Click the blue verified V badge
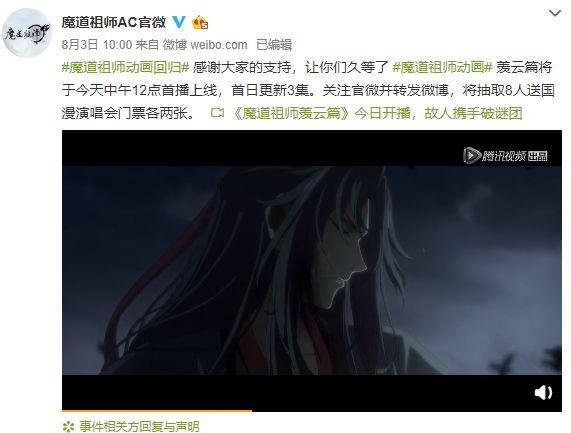 point(178,22)
